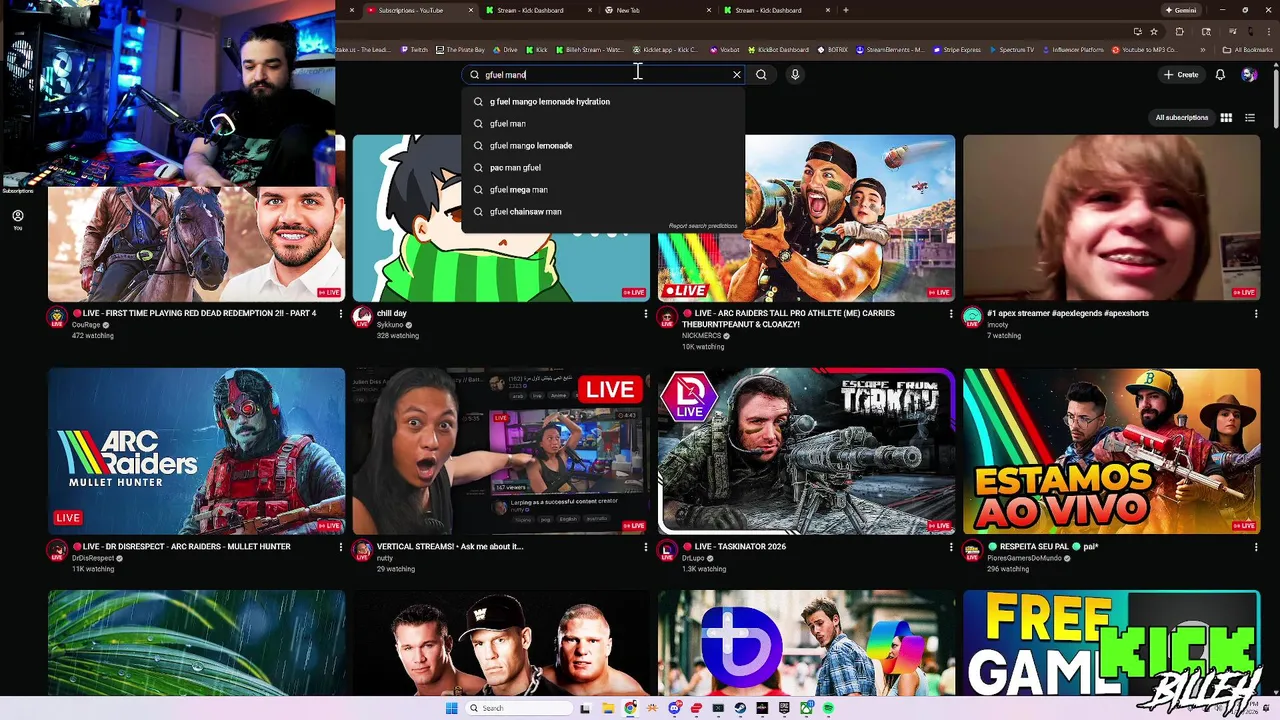Open the account avatar menu
This screenshot has height=720, width=1280.
(x=1248, y=75)
